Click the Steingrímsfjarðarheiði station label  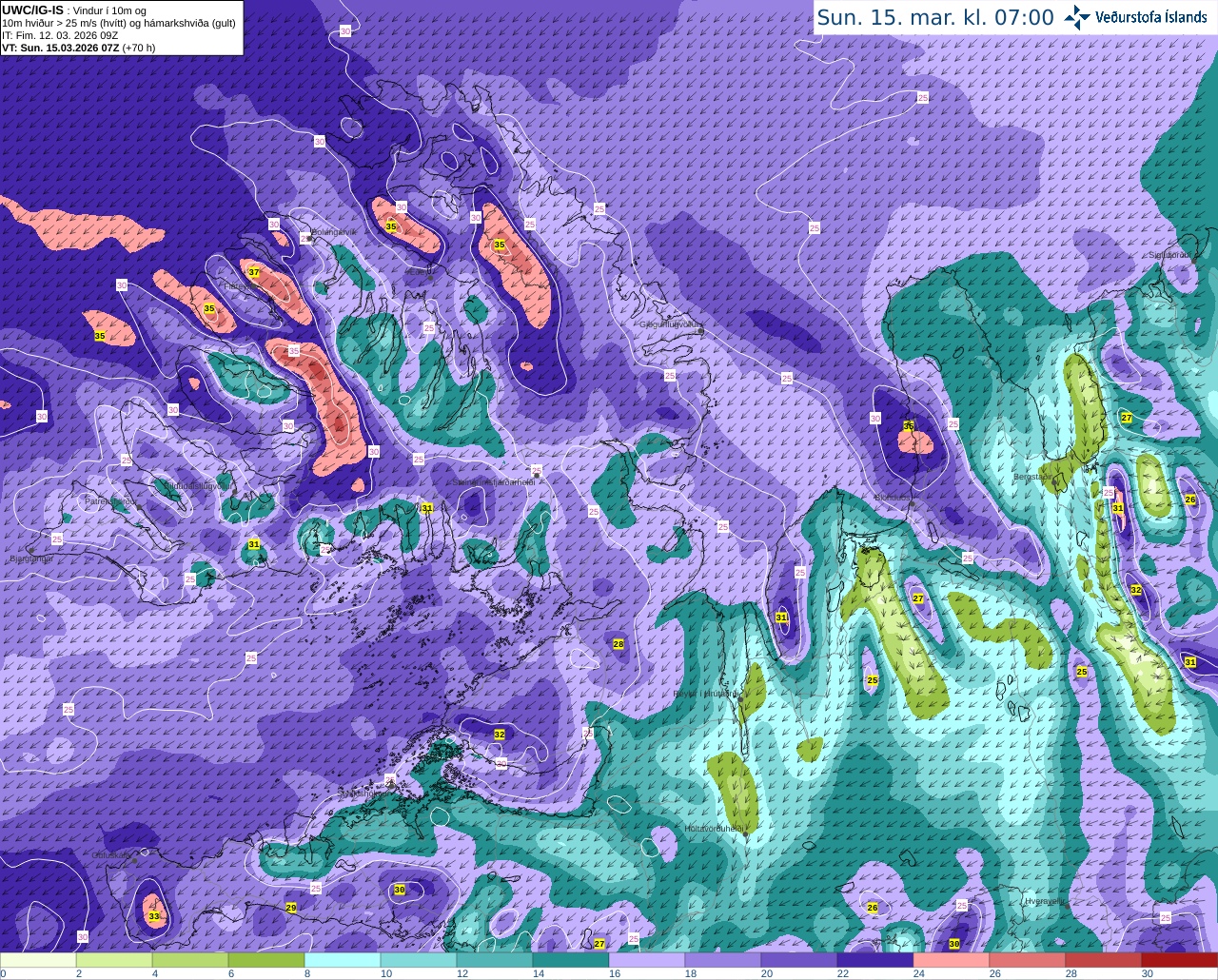(493, 482)
